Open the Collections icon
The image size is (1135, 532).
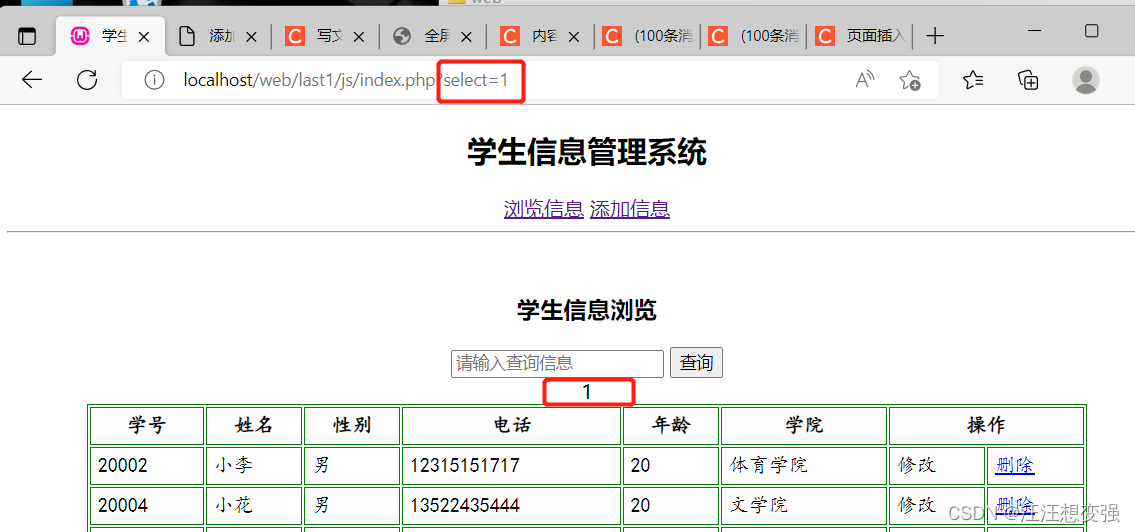(x=1029, y=80)
